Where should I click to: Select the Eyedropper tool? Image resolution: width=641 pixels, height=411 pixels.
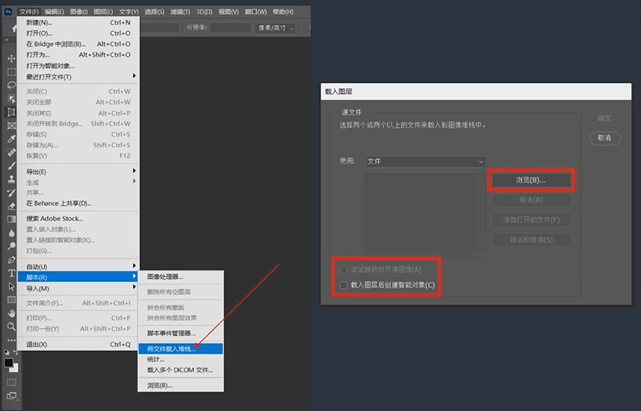pyautogui.click(x=10, y=140)
